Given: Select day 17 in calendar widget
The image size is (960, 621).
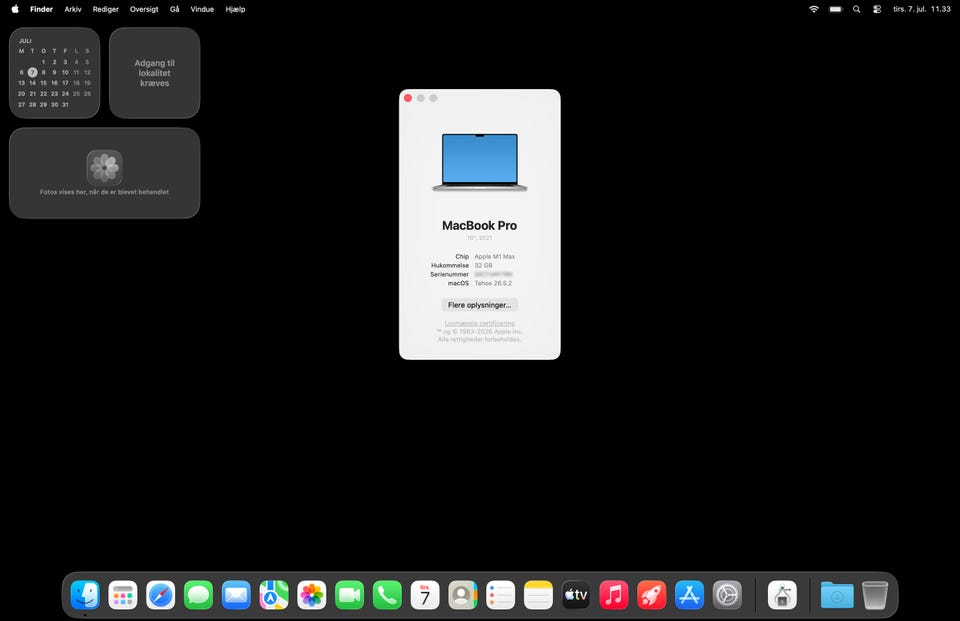Looking at the screenshot, I should pyautogui.click(x=65, y=83).
